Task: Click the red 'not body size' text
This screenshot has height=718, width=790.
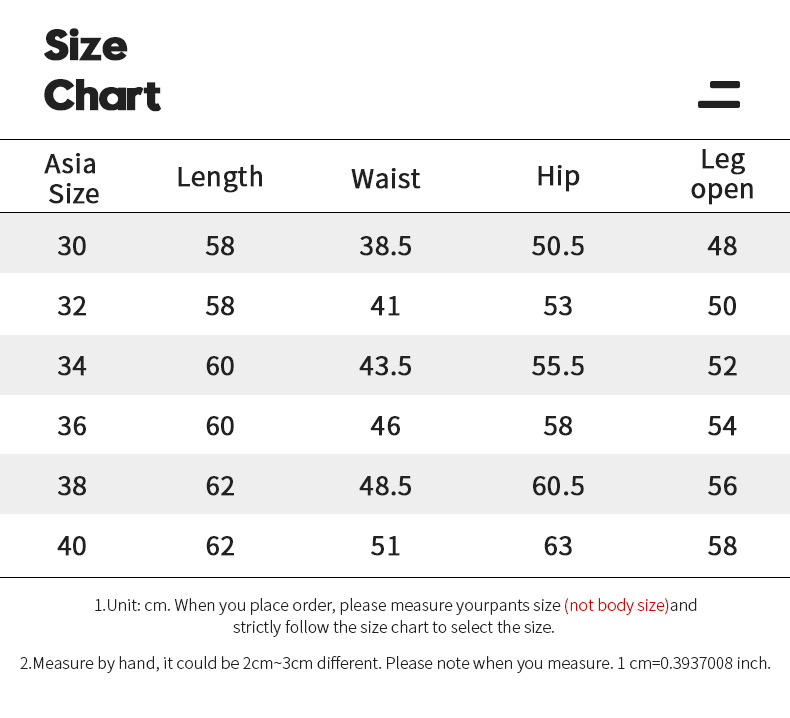Action: (x=617, y=605)
